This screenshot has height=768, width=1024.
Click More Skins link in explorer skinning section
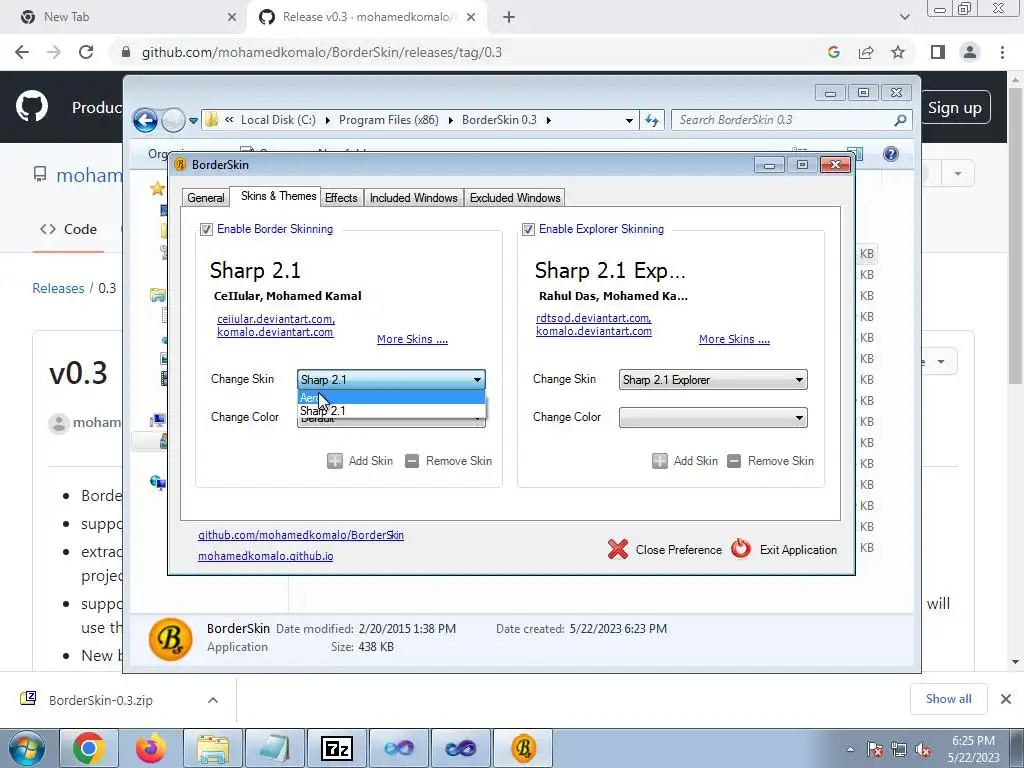click(x=734, y=339)
